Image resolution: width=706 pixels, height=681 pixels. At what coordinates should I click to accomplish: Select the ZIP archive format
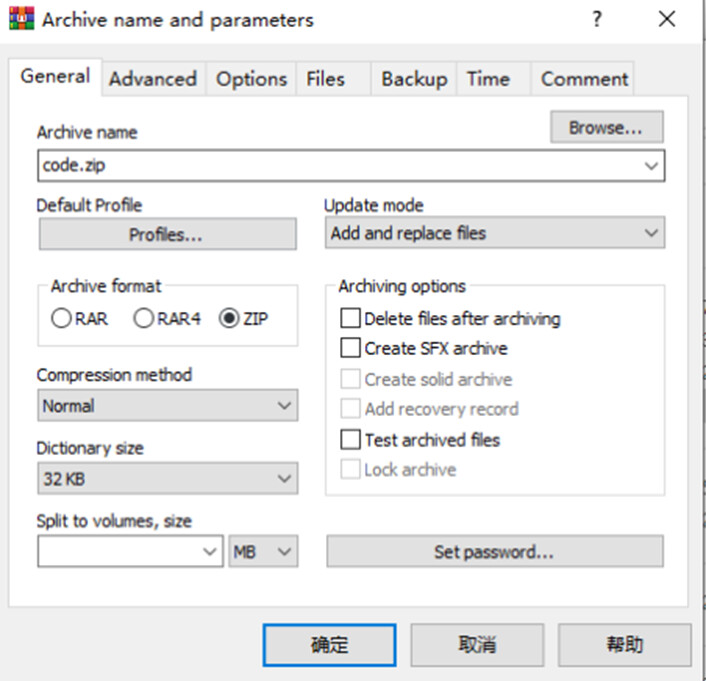[244, 318]
